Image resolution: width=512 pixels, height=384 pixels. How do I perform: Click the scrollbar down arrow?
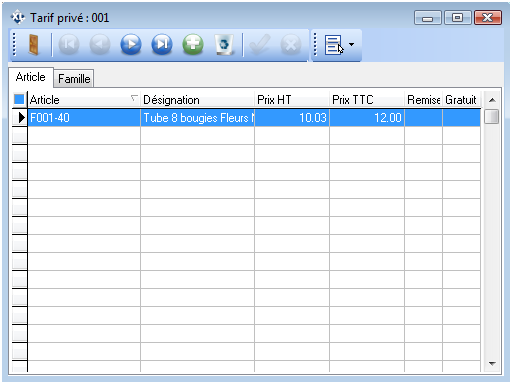pyautogui.click(x=492, y=363)
